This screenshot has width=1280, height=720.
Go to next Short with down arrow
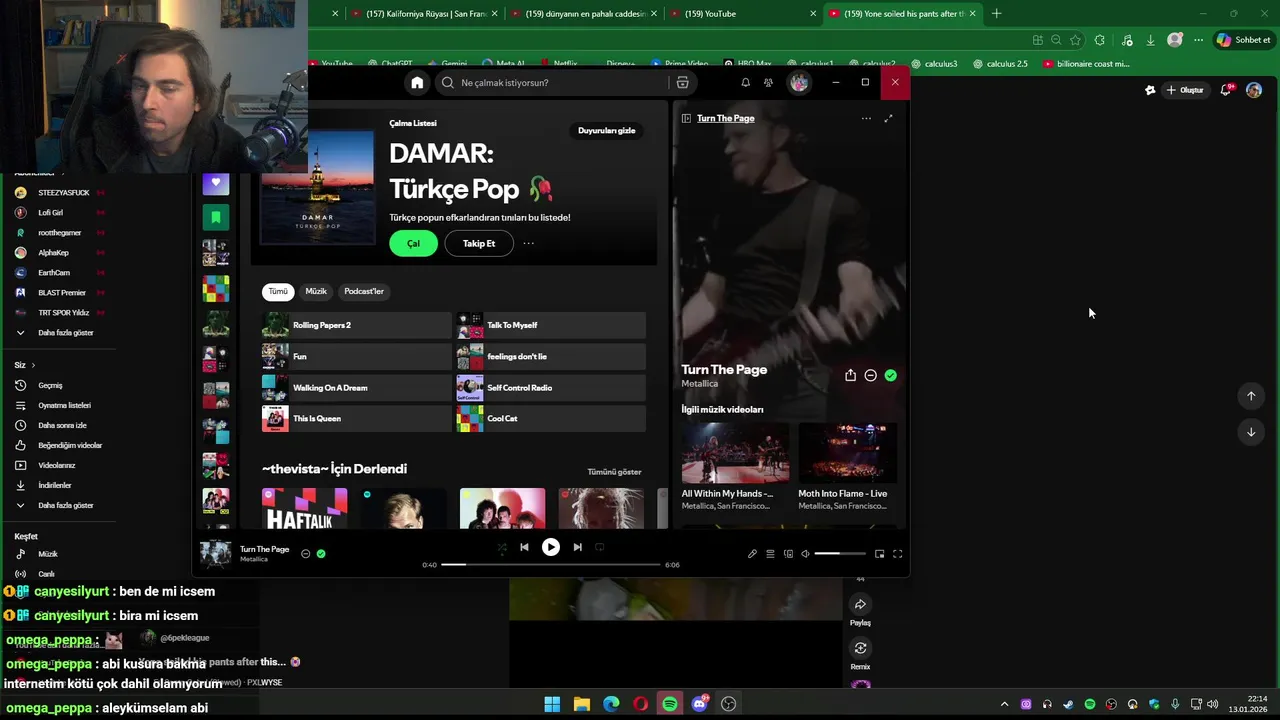tap(1250, 432)
